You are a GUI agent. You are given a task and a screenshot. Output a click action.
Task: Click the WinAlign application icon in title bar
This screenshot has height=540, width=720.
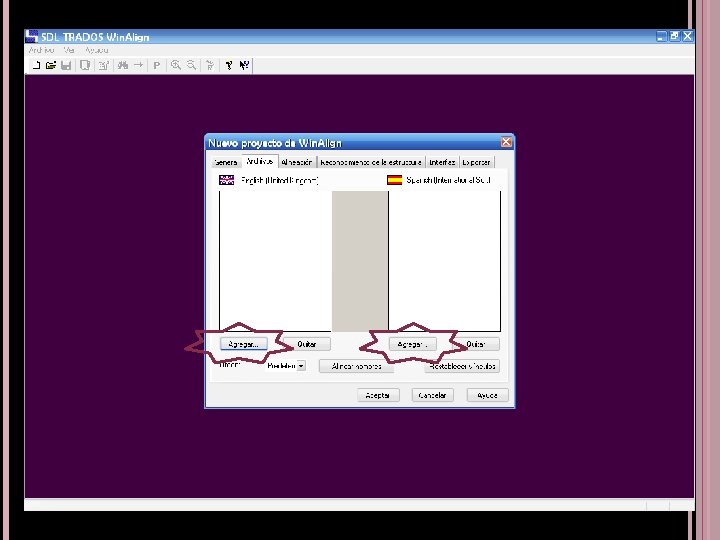[31, 37]
